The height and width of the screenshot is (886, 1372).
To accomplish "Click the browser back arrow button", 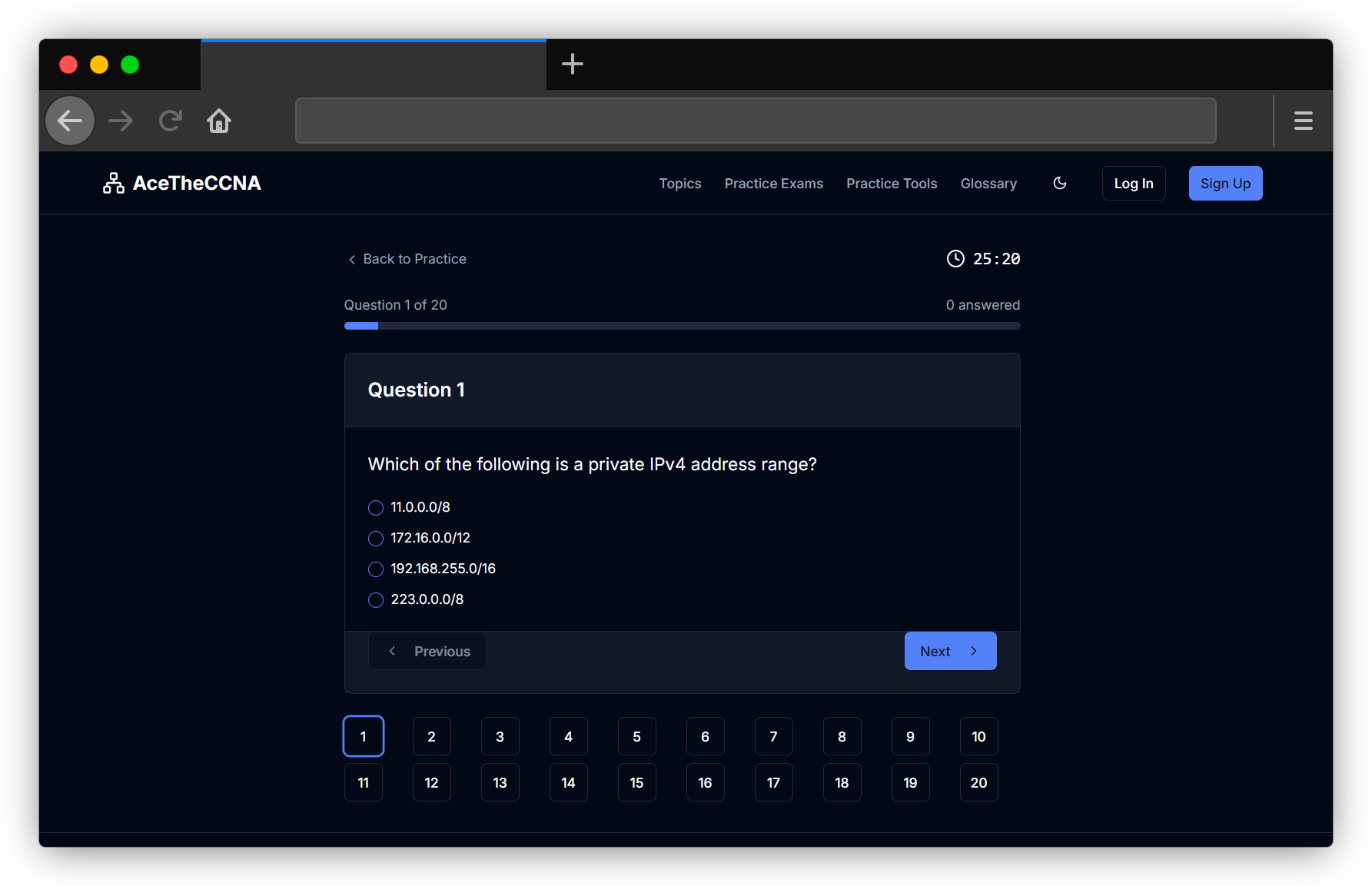I will click(x=70, y=121).
